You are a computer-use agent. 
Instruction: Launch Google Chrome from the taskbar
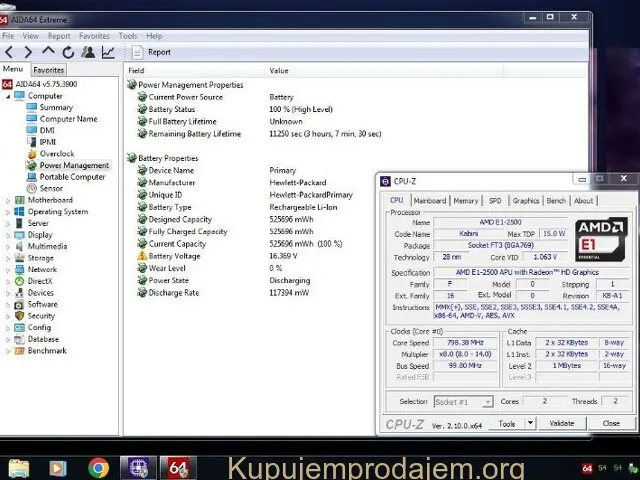click(98, 467)
